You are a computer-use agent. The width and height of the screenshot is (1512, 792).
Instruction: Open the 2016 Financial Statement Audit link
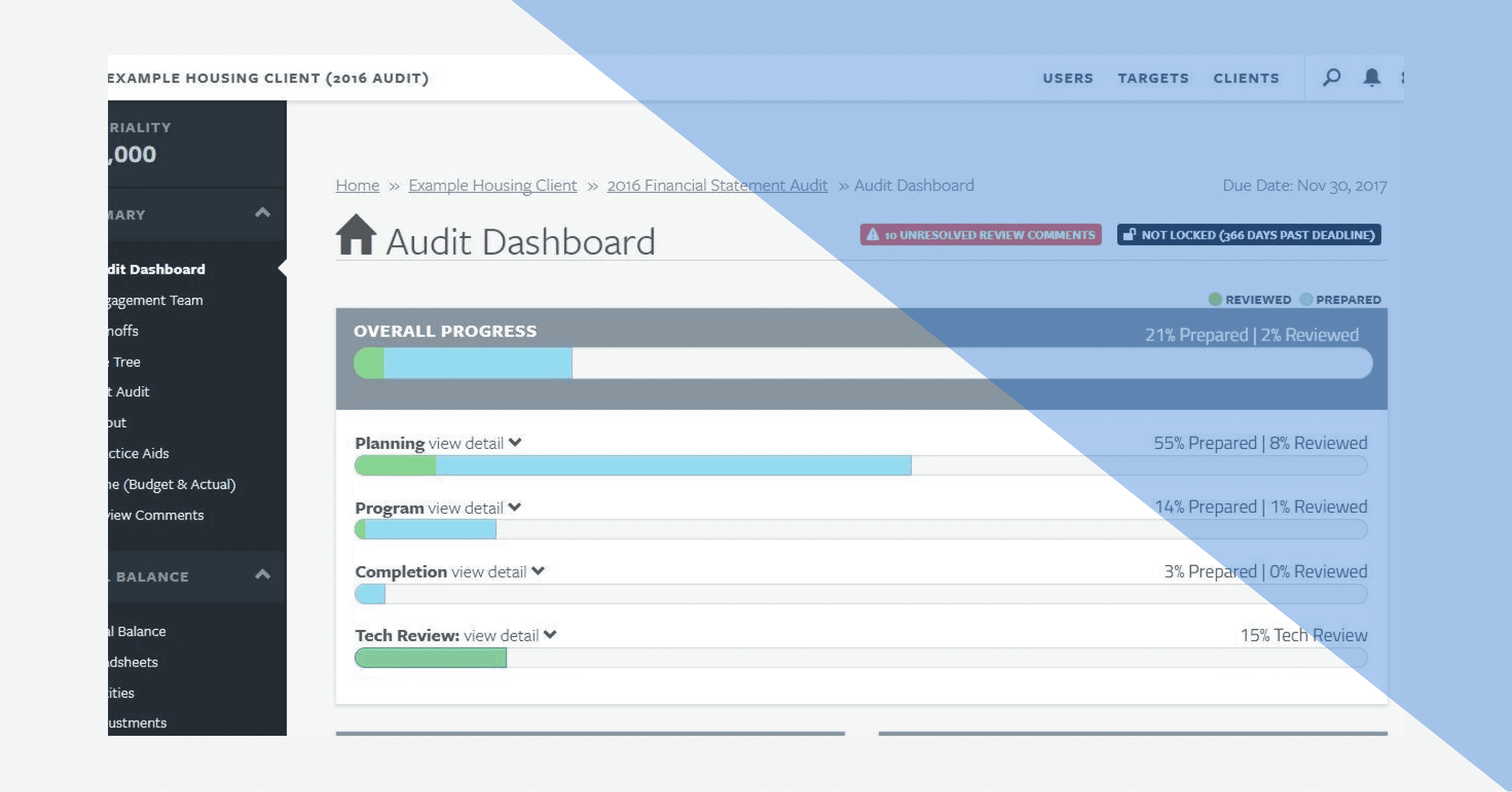[x=717, y=185]
